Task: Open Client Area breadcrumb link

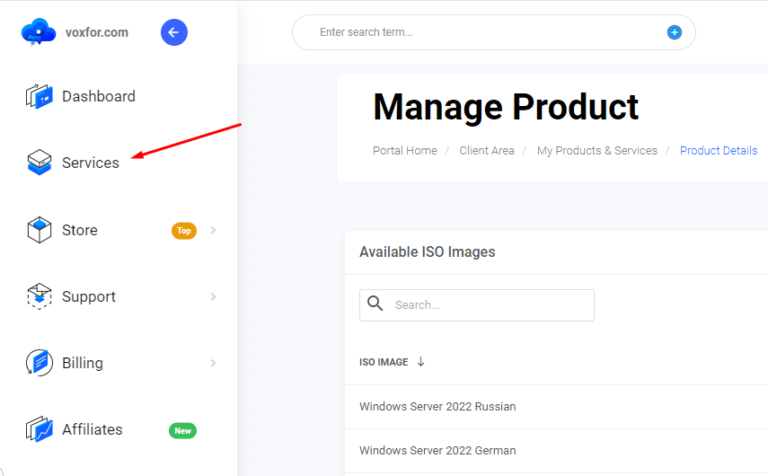Action: tap(487, 151)
